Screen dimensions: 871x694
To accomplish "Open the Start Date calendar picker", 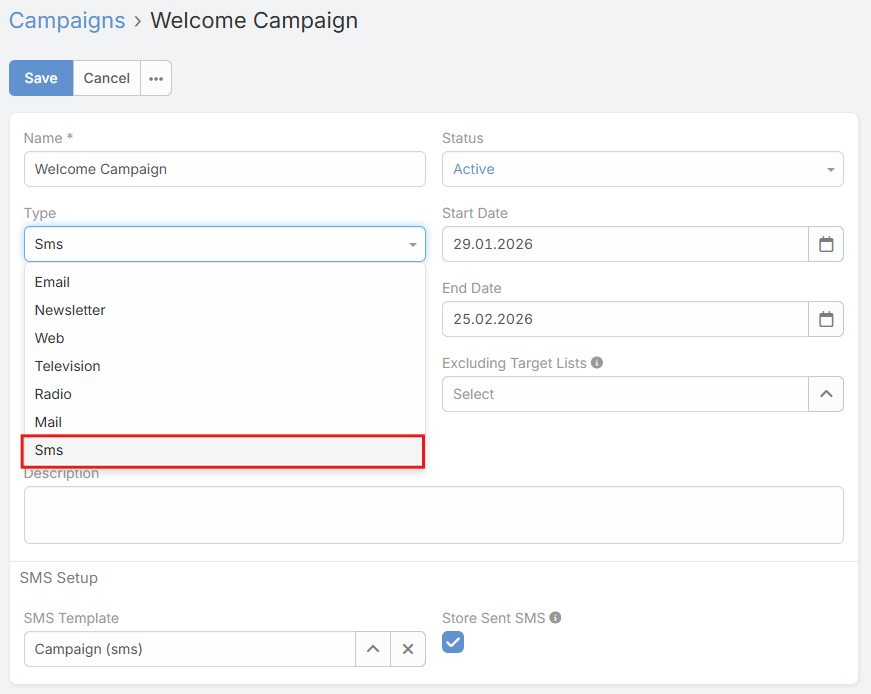I will click(x=825, y=244).
